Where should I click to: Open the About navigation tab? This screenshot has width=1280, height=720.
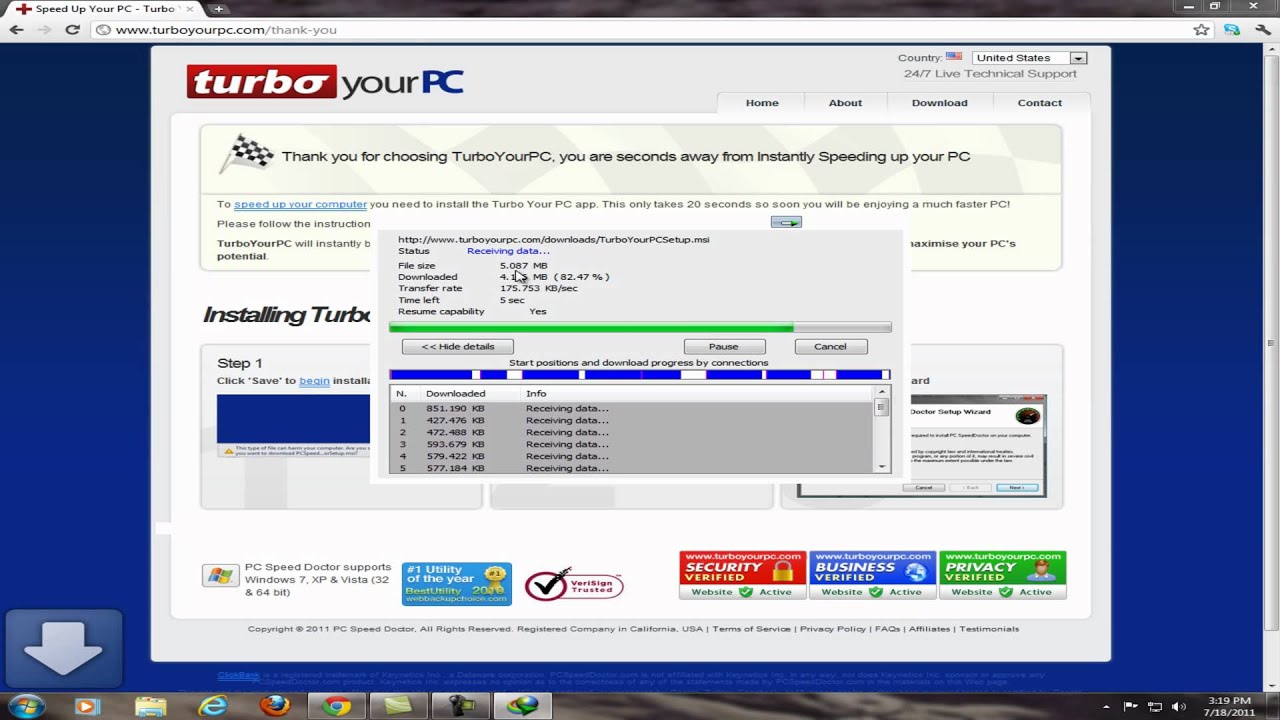[x=845, y=103]
